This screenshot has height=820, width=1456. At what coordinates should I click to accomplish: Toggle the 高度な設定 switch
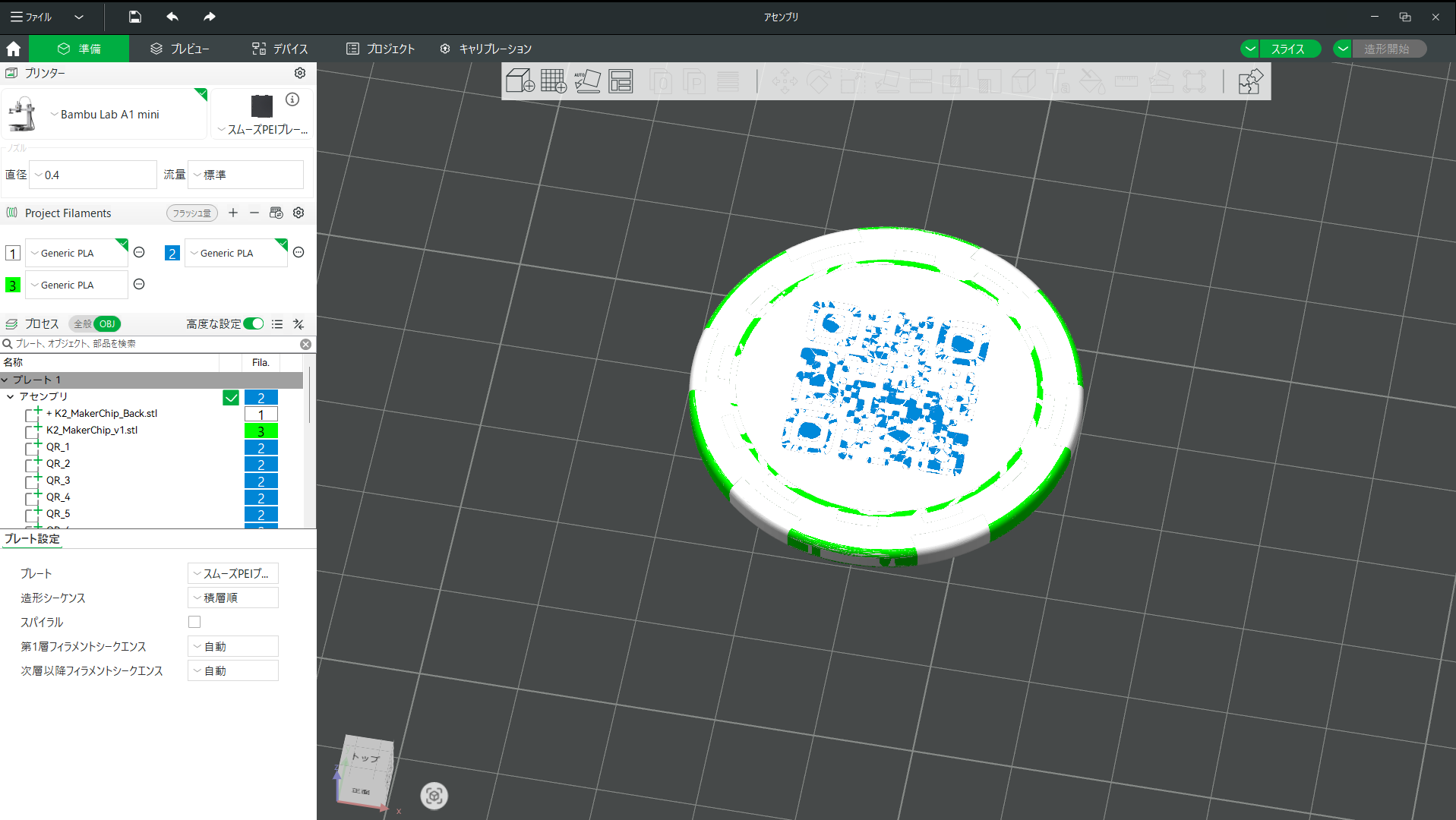[x=254, y=324]
